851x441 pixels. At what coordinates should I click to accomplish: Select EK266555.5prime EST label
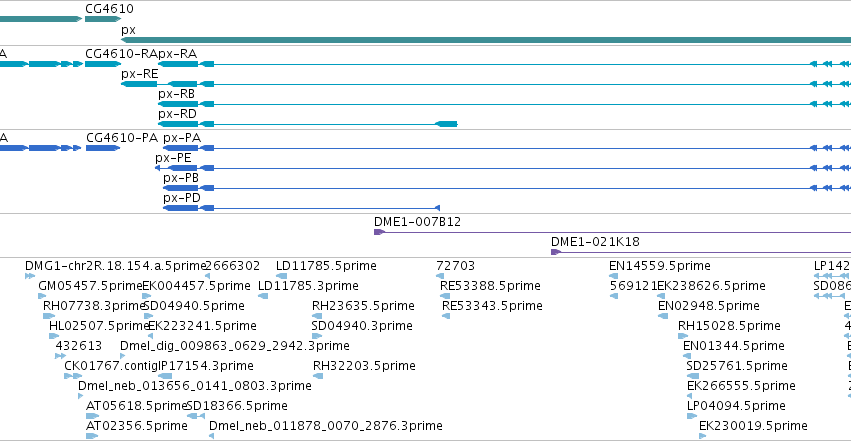point(741,386)
